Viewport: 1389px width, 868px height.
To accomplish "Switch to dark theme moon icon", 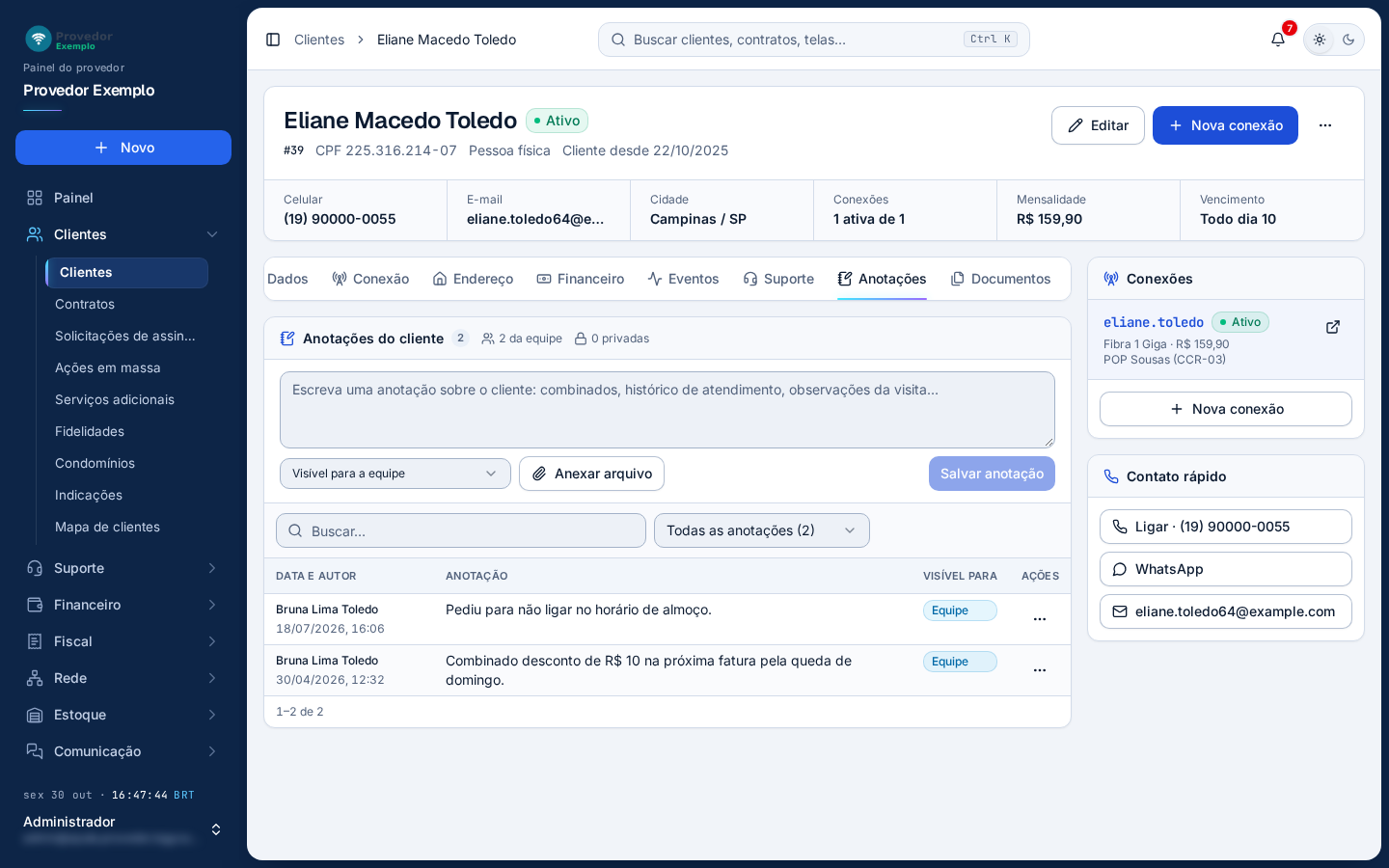I will [1348, 40].
